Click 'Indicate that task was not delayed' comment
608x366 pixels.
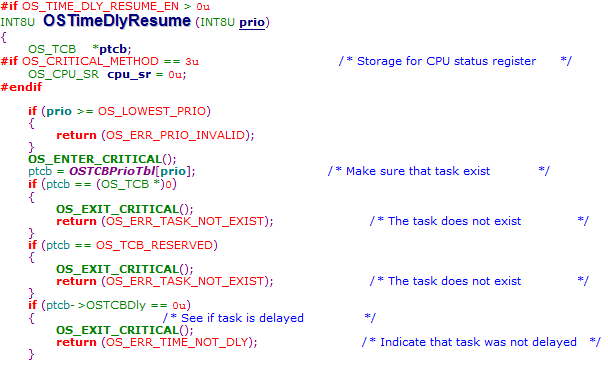(481, 342)
